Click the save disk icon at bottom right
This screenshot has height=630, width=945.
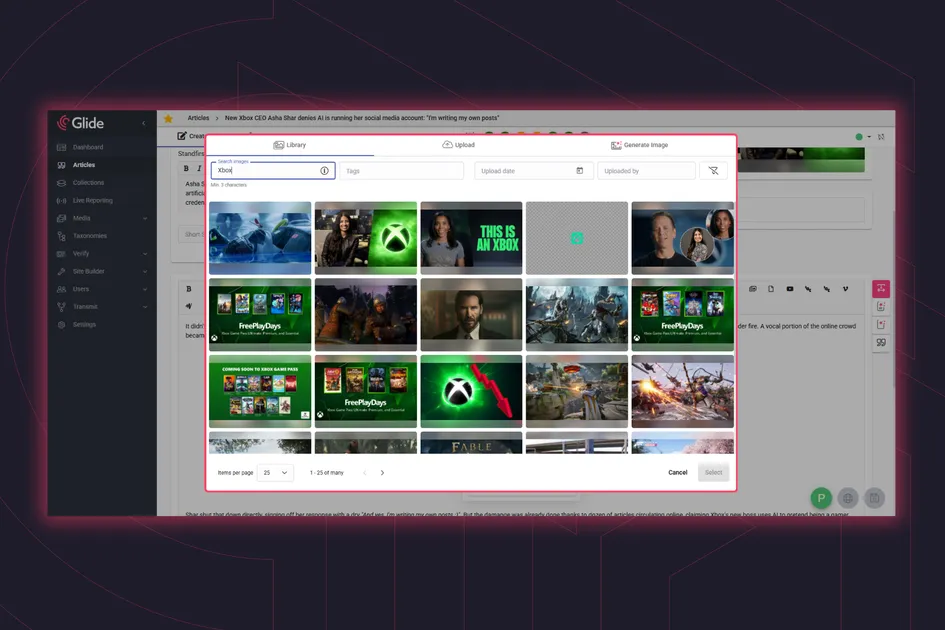[x=874, y=498]
